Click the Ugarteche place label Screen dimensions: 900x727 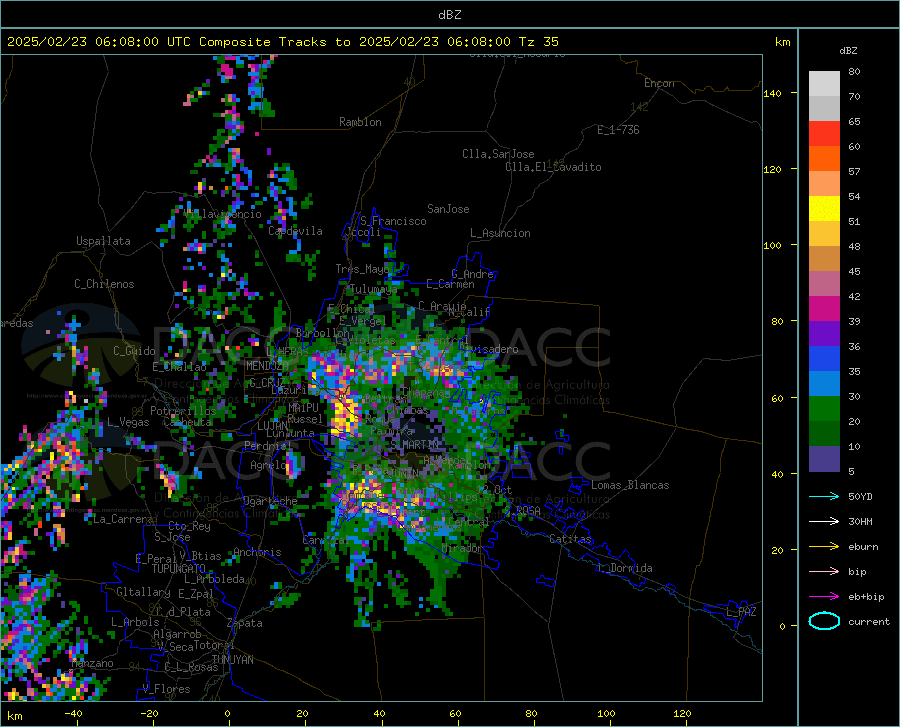pyautogui.click(x=270, y=501)
